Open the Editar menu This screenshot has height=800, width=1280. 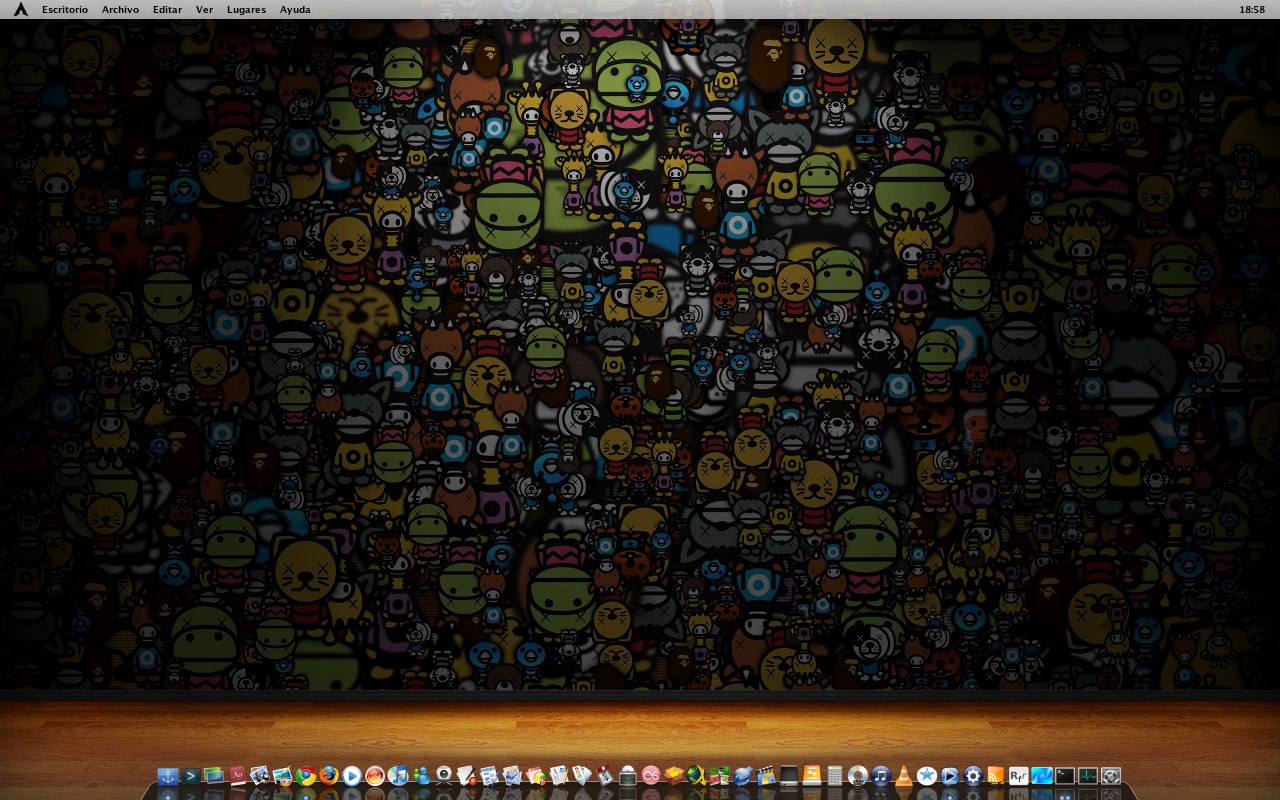click(x=168, y=9)
